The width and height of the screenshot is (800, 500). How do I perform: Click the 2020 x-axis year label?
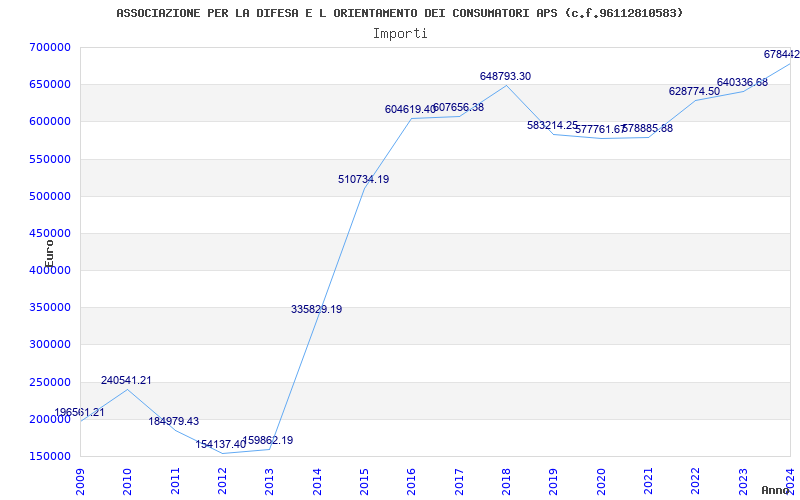[x=601, y=482]
